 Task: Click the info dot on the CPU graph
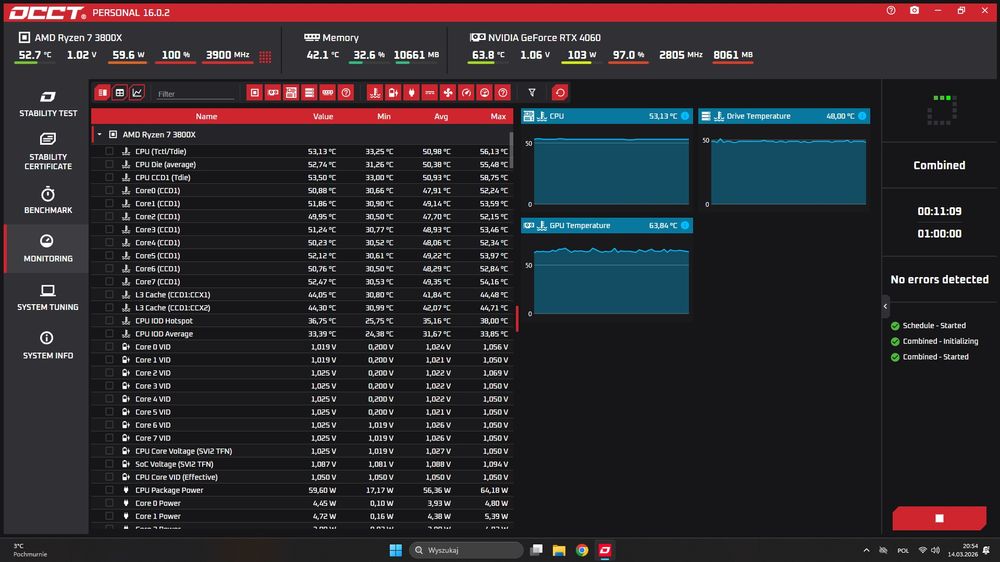tap(685, 116)
